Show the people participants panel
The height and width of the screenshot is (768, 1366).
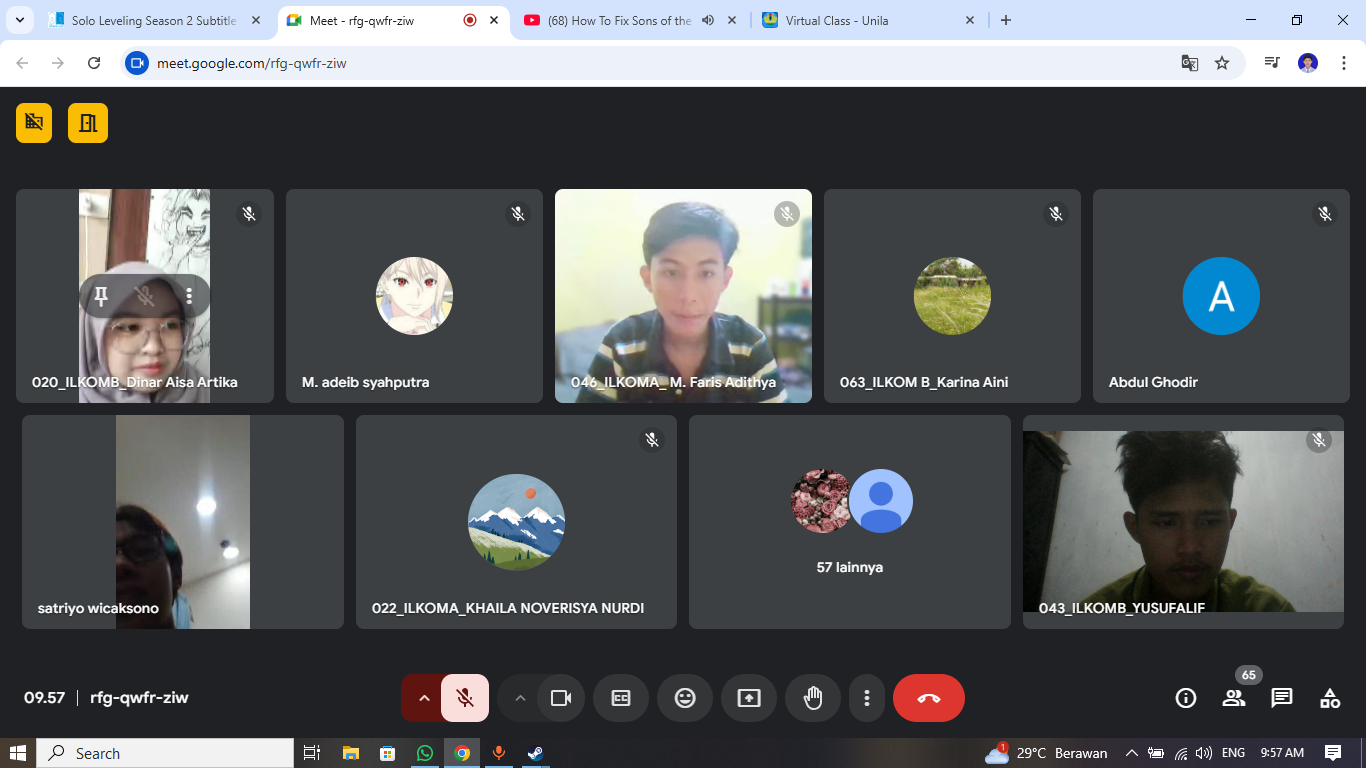coord(1234,698)
